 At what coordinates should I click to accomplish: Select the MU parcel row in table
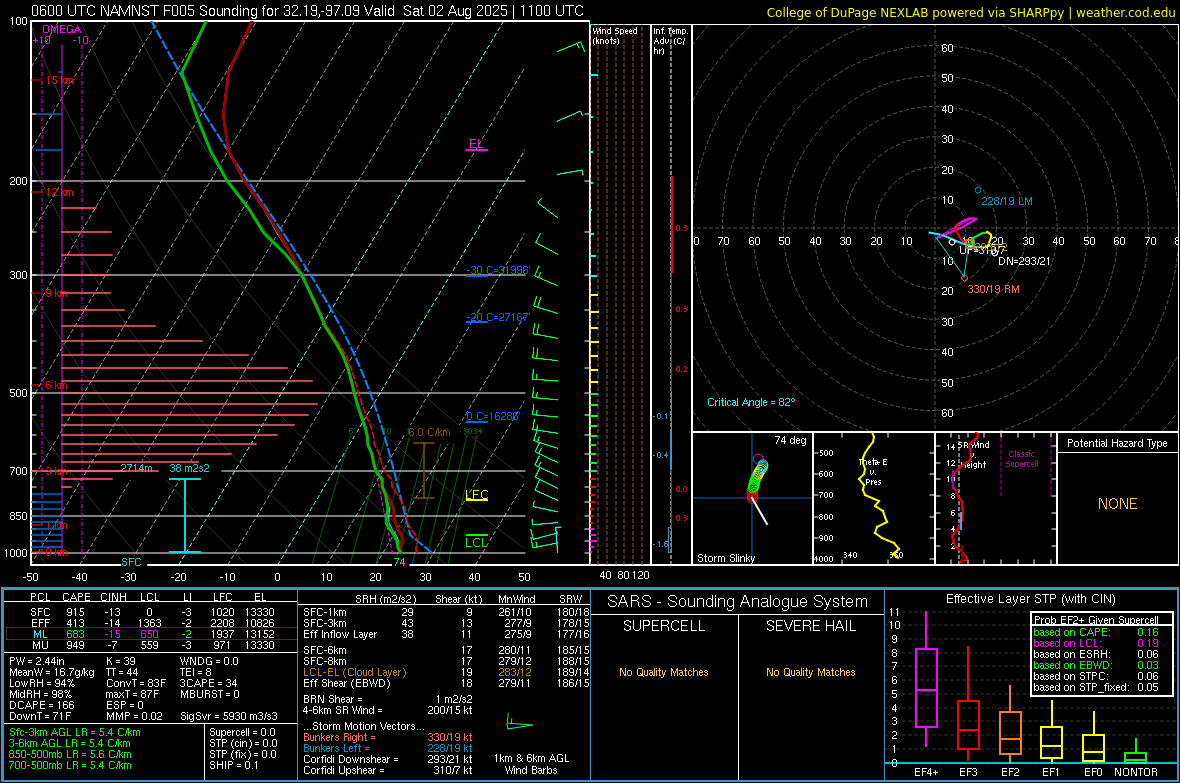click(151, 644)
